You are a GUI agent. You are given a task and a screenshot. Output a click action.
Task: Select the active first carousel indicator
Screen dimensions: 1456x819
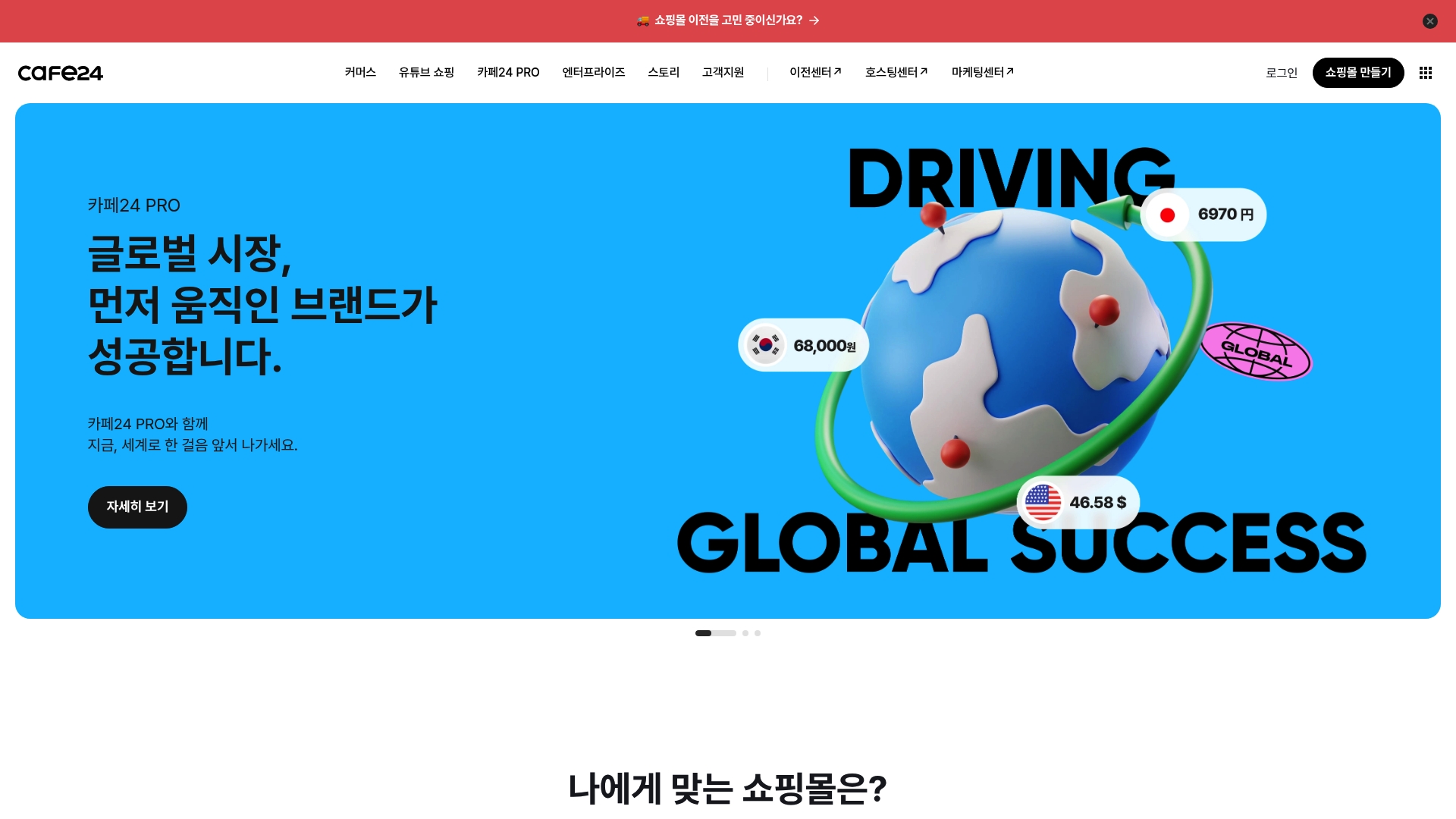tap(715, 633)
